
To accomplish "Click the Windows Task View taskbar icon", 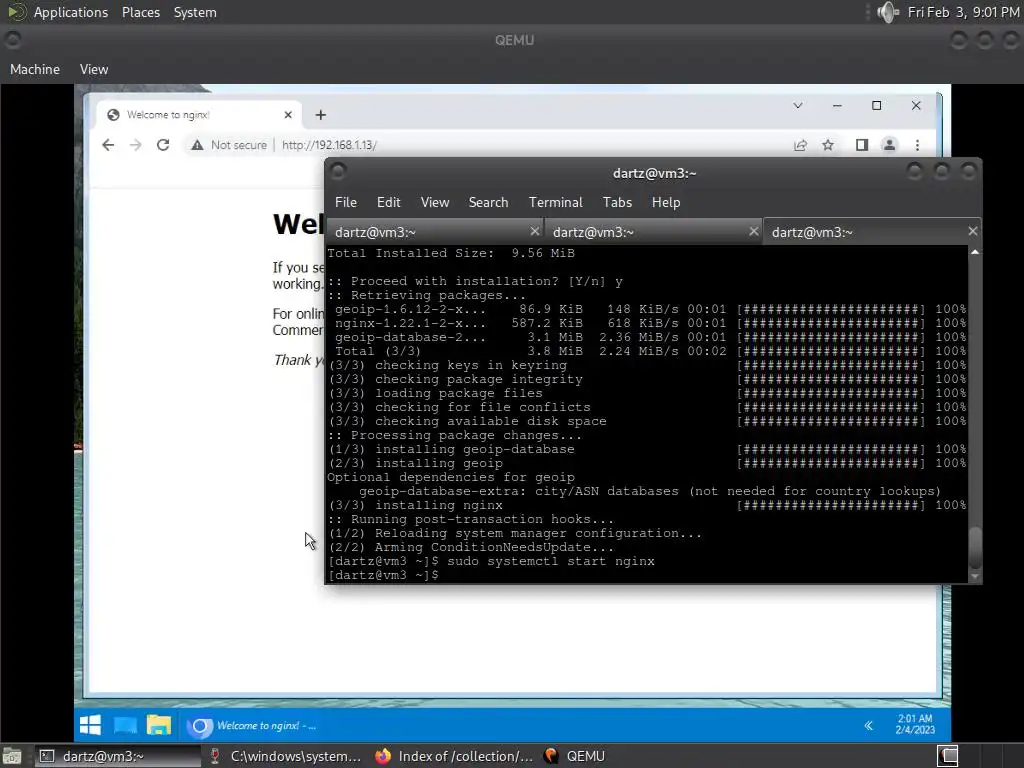I will 125,725.
